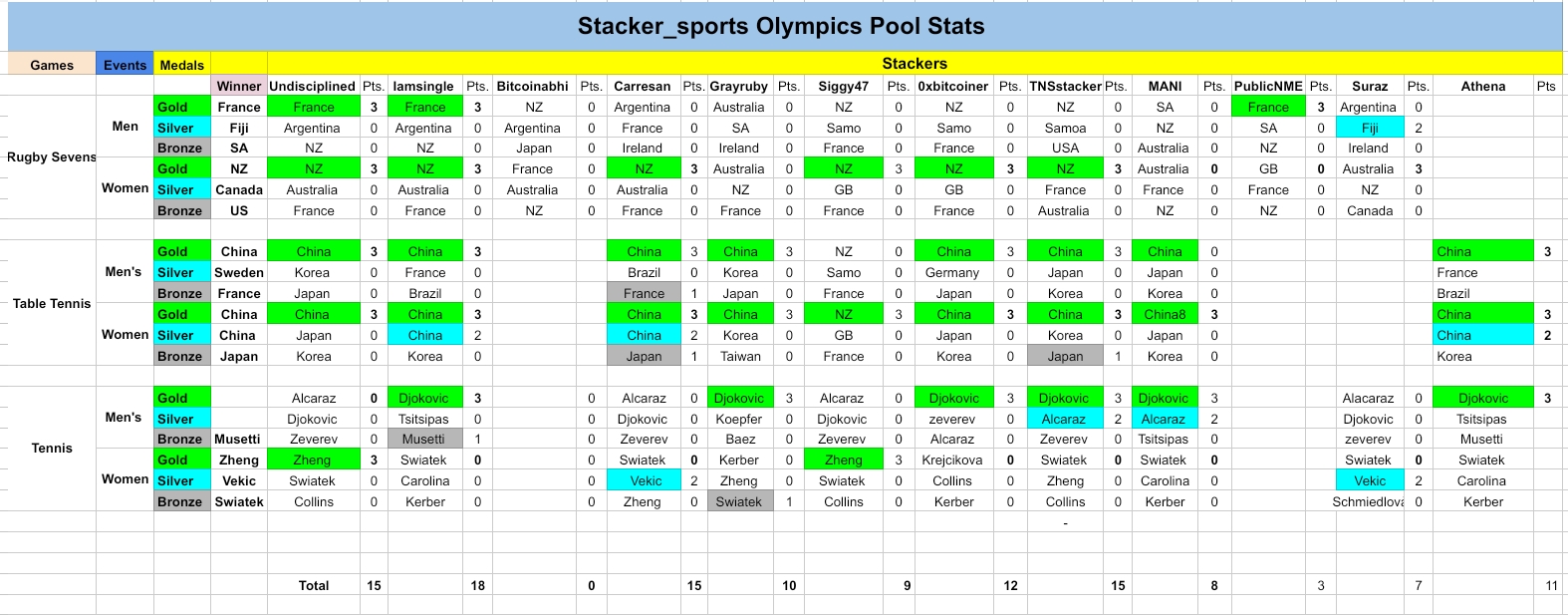Click the Bitcoinabhi column header
The image size is (1568, 615).
pos(532,86)
